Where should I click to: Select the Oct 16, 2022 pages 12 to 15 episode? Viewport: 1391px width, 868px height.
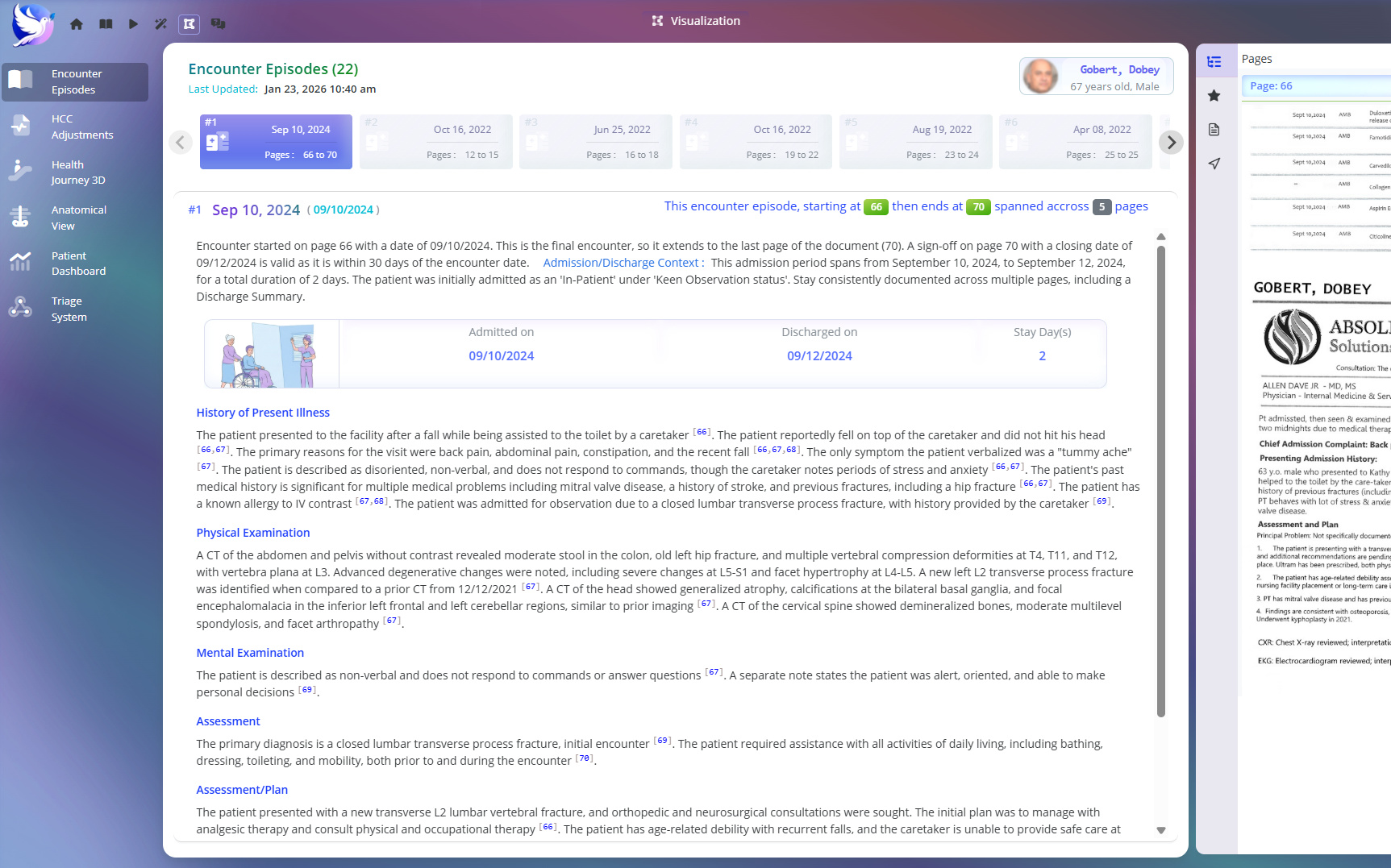click(435, 142)
